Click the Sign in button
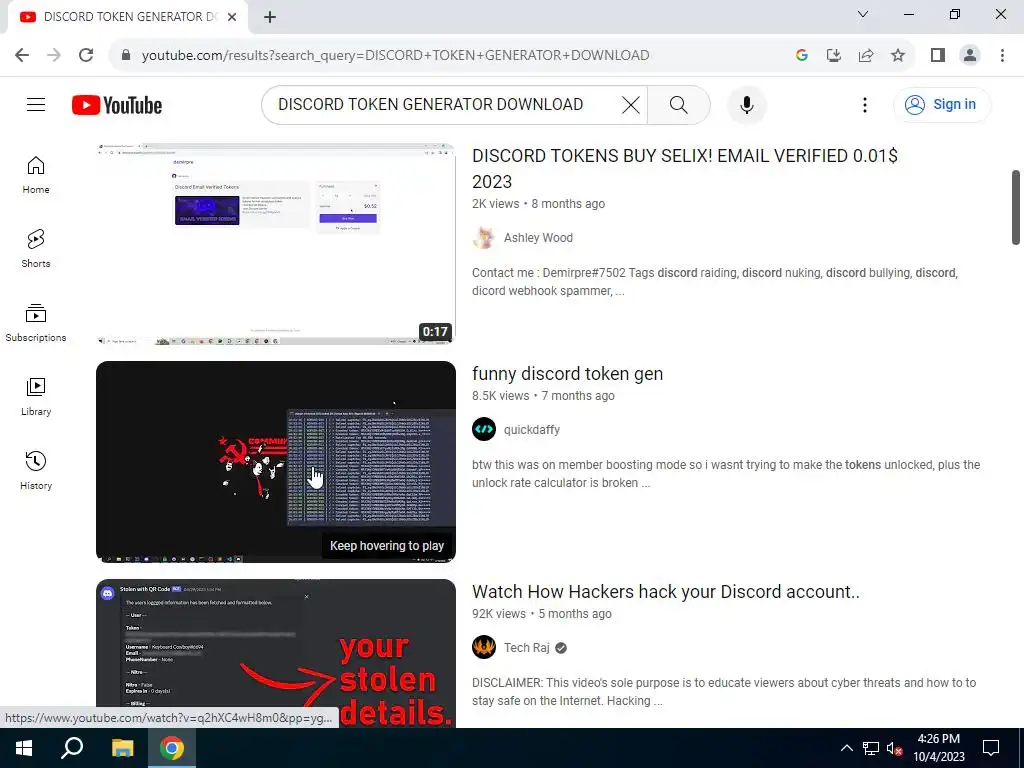This screenshot has height=768, width=1024. point(942,104)
